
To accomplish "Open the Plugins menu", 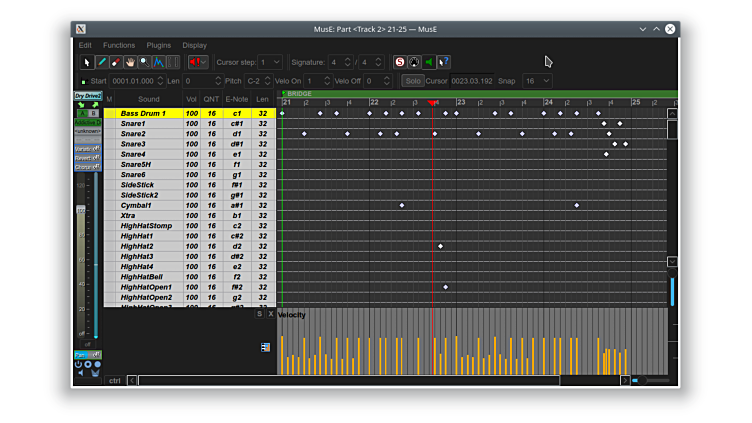I will pos(158,45).
